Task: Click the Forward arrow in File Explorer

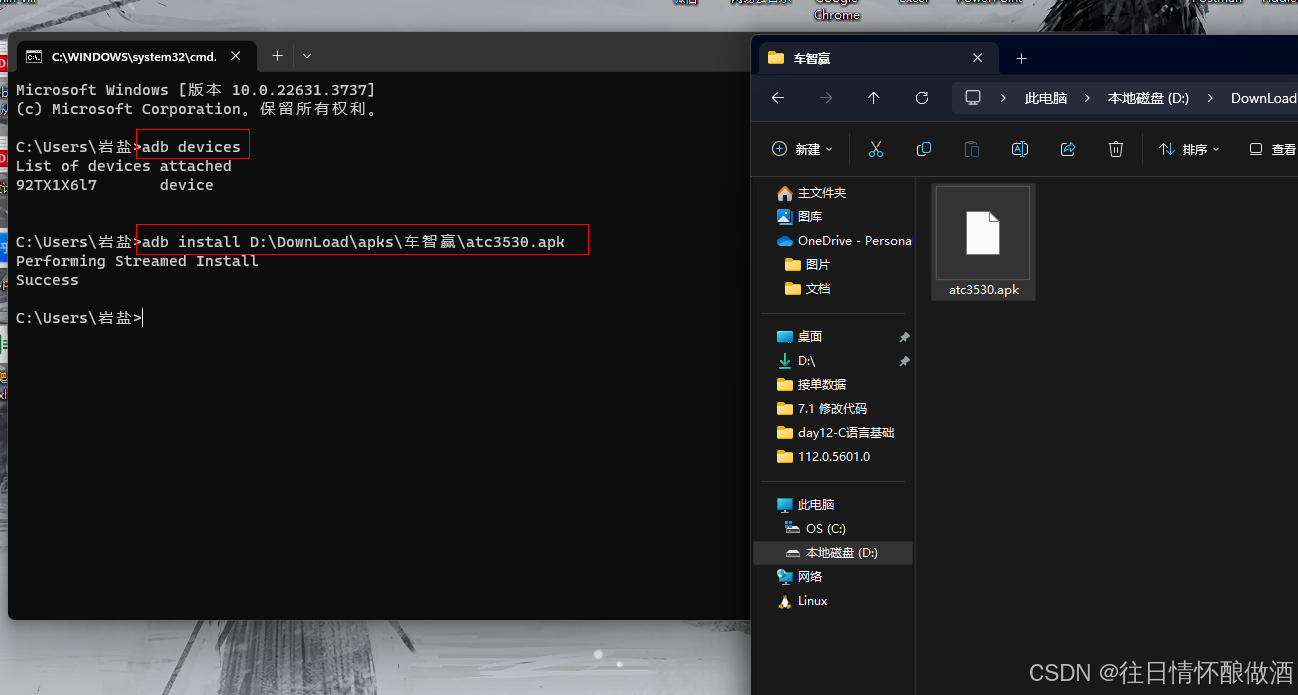Action: pyautogui.click(x=826, y=98)
